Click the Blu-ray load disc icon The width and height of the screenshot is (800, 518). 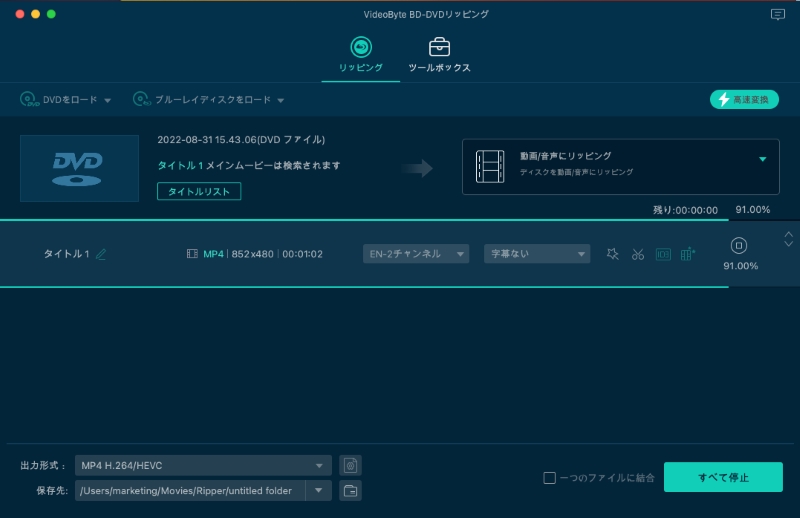click(141, 99)
